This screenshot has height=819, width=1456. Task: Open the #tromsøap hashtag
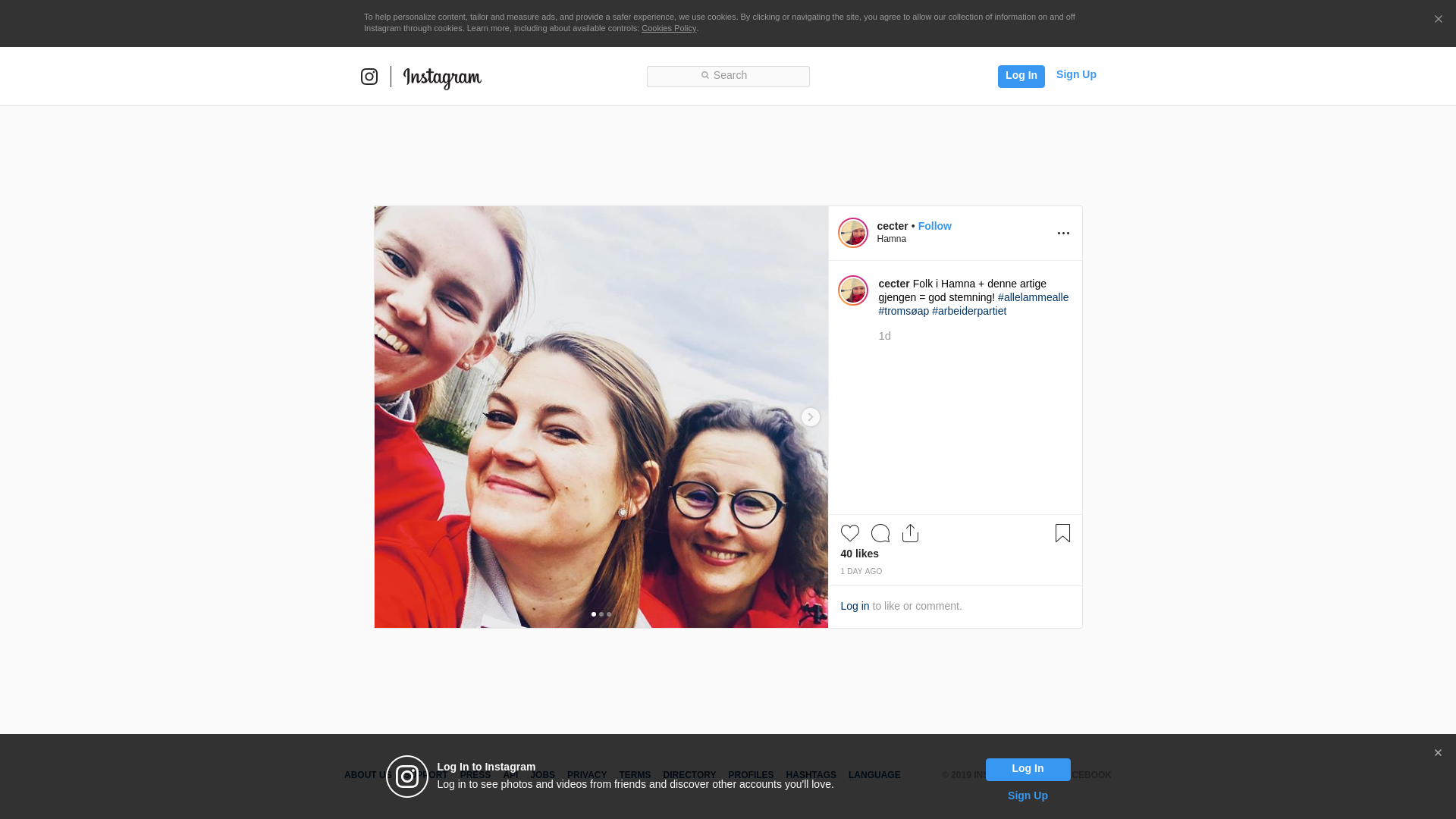(x=903, y=311)
